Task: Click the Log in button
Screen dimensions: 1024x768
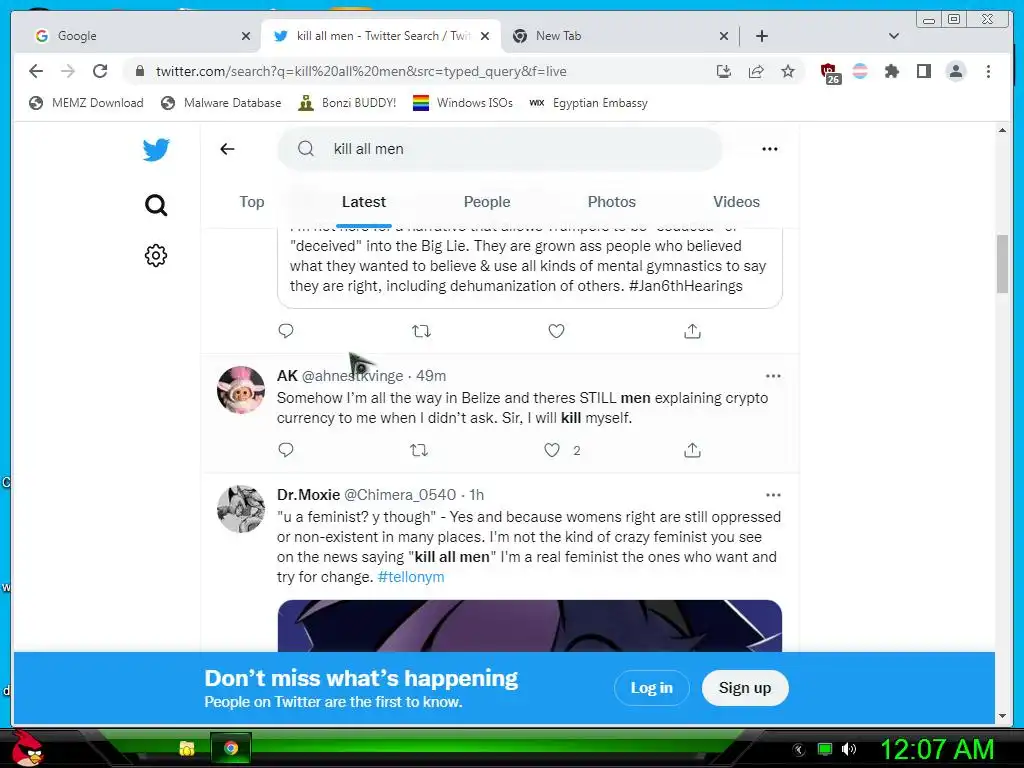Action: pyautogui.click(x=652, y=688)
